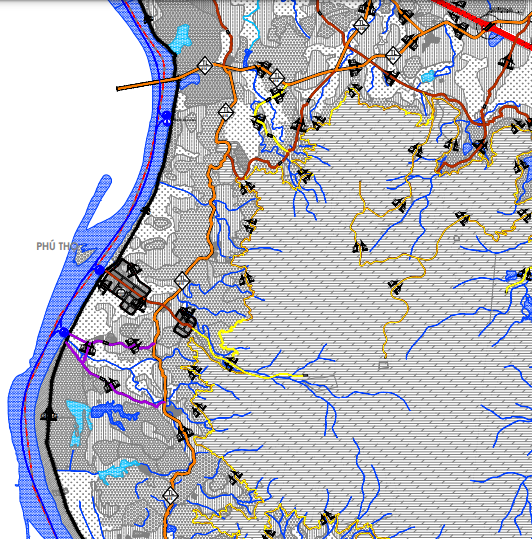Click the circle symbol inside the large compound

tap(121, 293)
